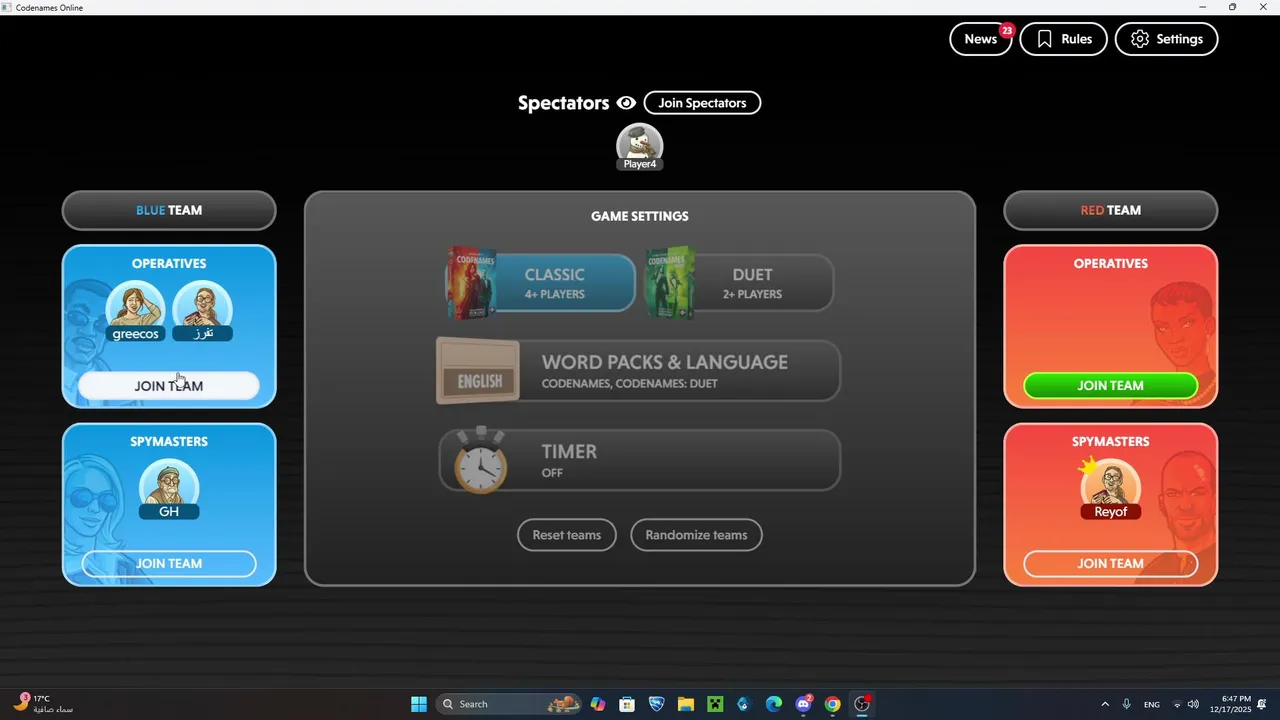
Task: Click the Codenames app taskbar icon
Action: click(x=862, y=704)
